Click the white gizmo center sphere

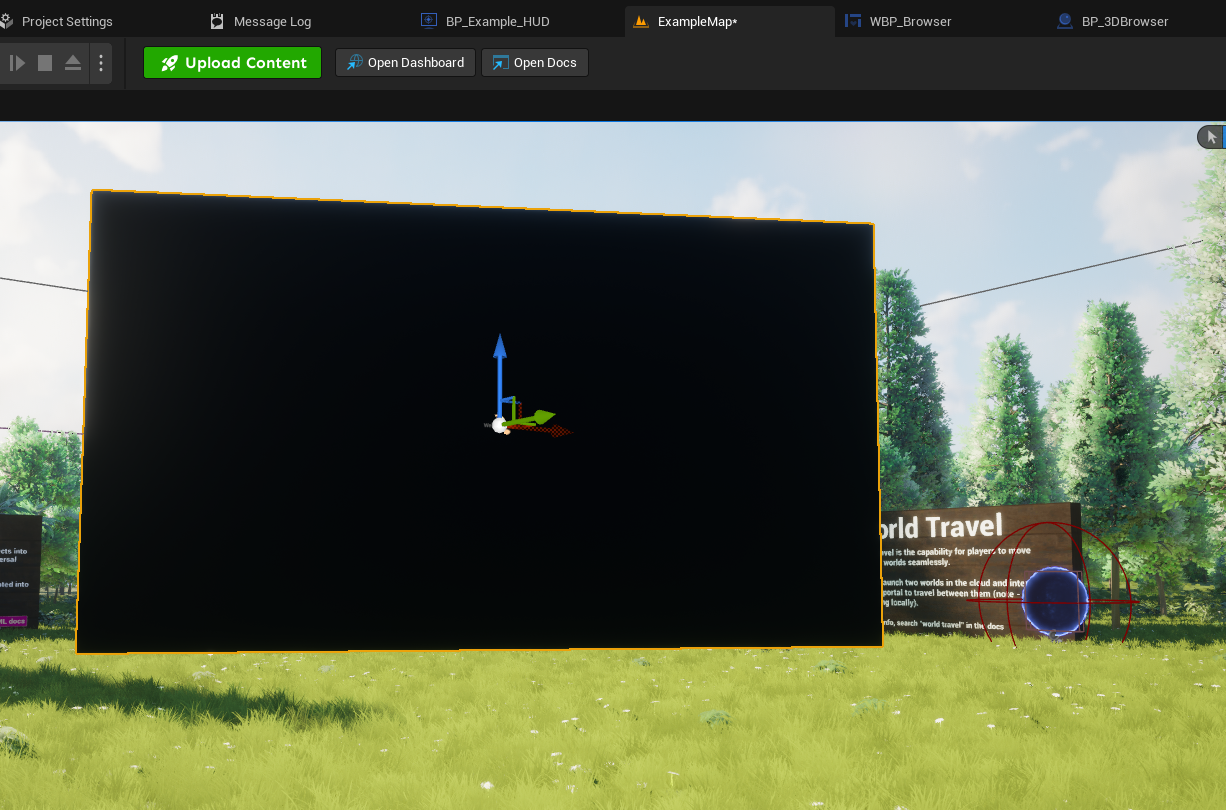[x=500, y=425]
